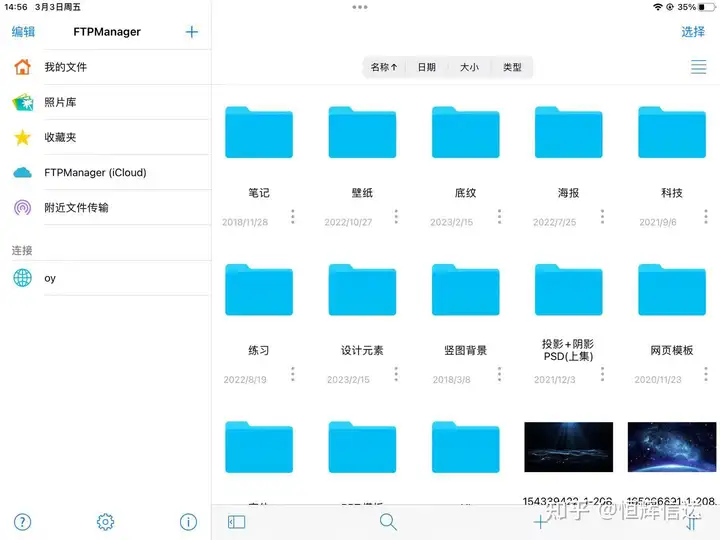Open more options for 科技 folder

(706, 217)
